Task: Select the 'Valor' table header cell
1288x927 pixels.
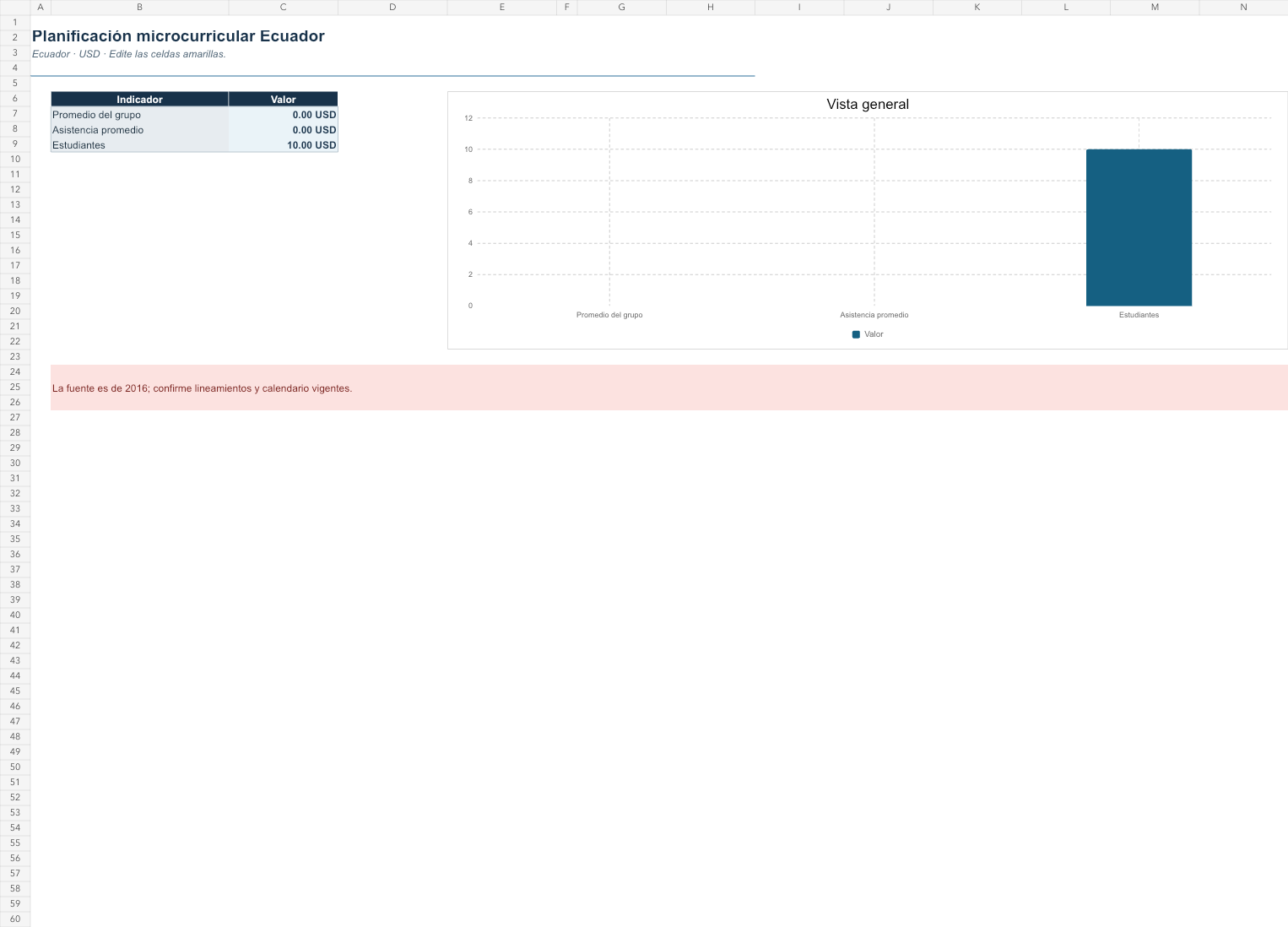Action: 283,100
